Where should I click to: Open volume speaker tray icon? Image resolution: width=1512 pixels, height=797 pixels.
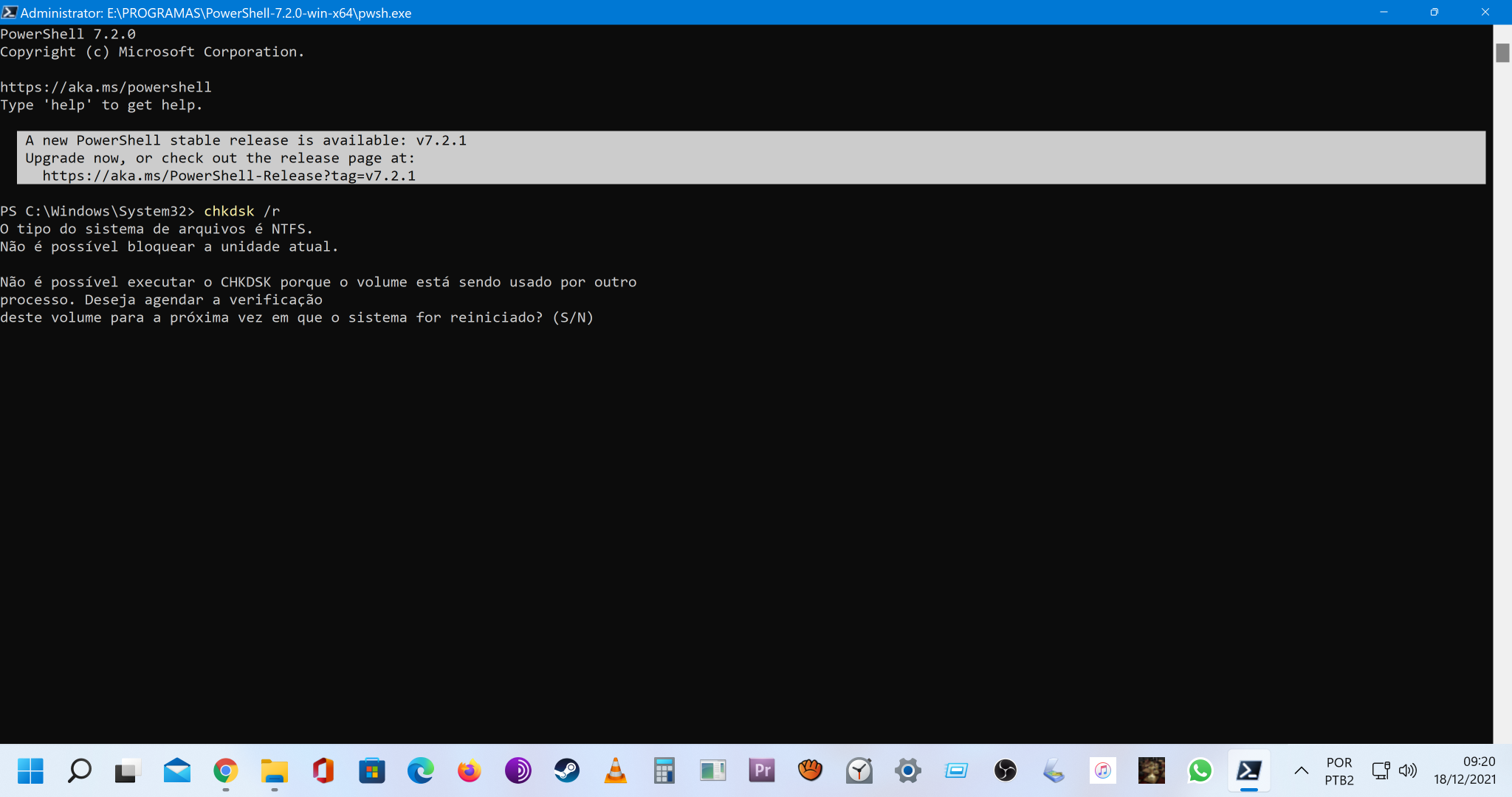tap(1407, 771)
